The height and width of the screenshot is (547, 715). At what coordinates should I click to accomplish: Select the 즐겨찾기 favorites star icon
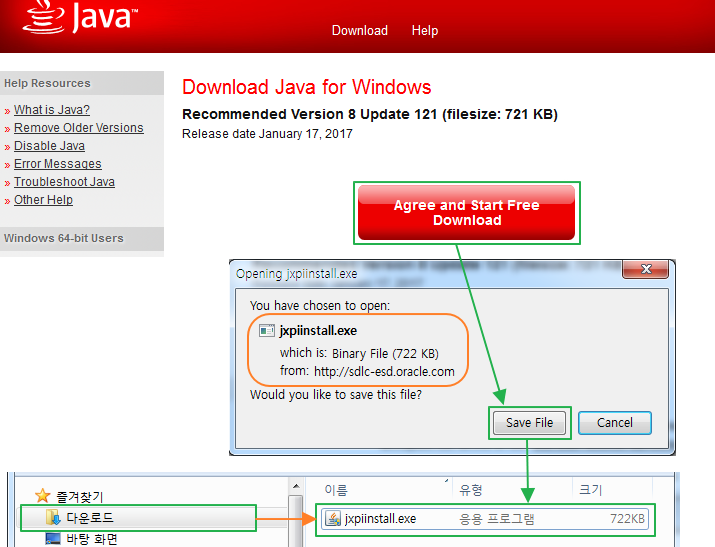pos(42,495)
